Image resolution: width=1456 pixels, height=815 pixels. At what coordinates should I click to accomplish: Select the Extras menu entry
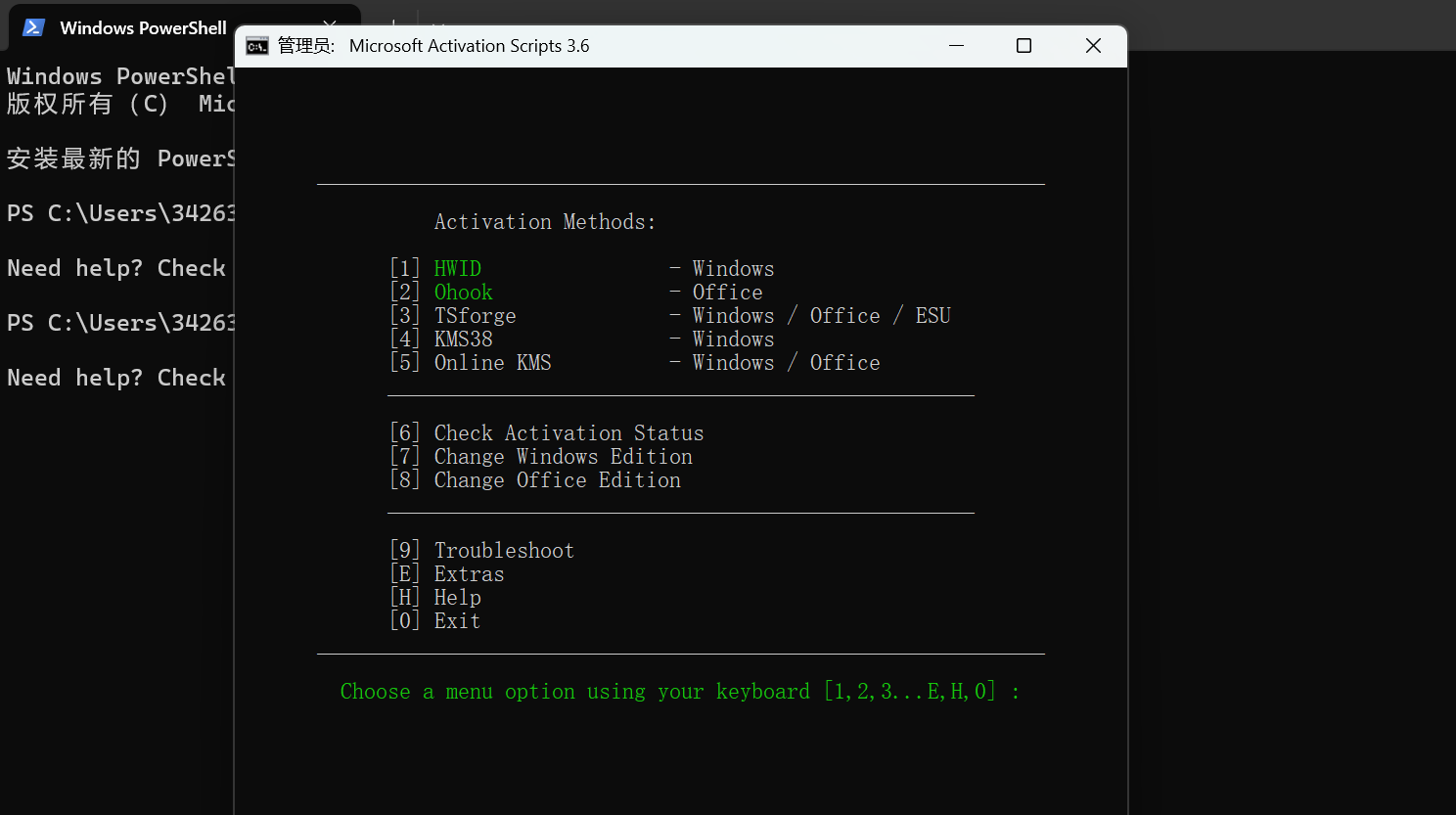[x=470, y=573]
